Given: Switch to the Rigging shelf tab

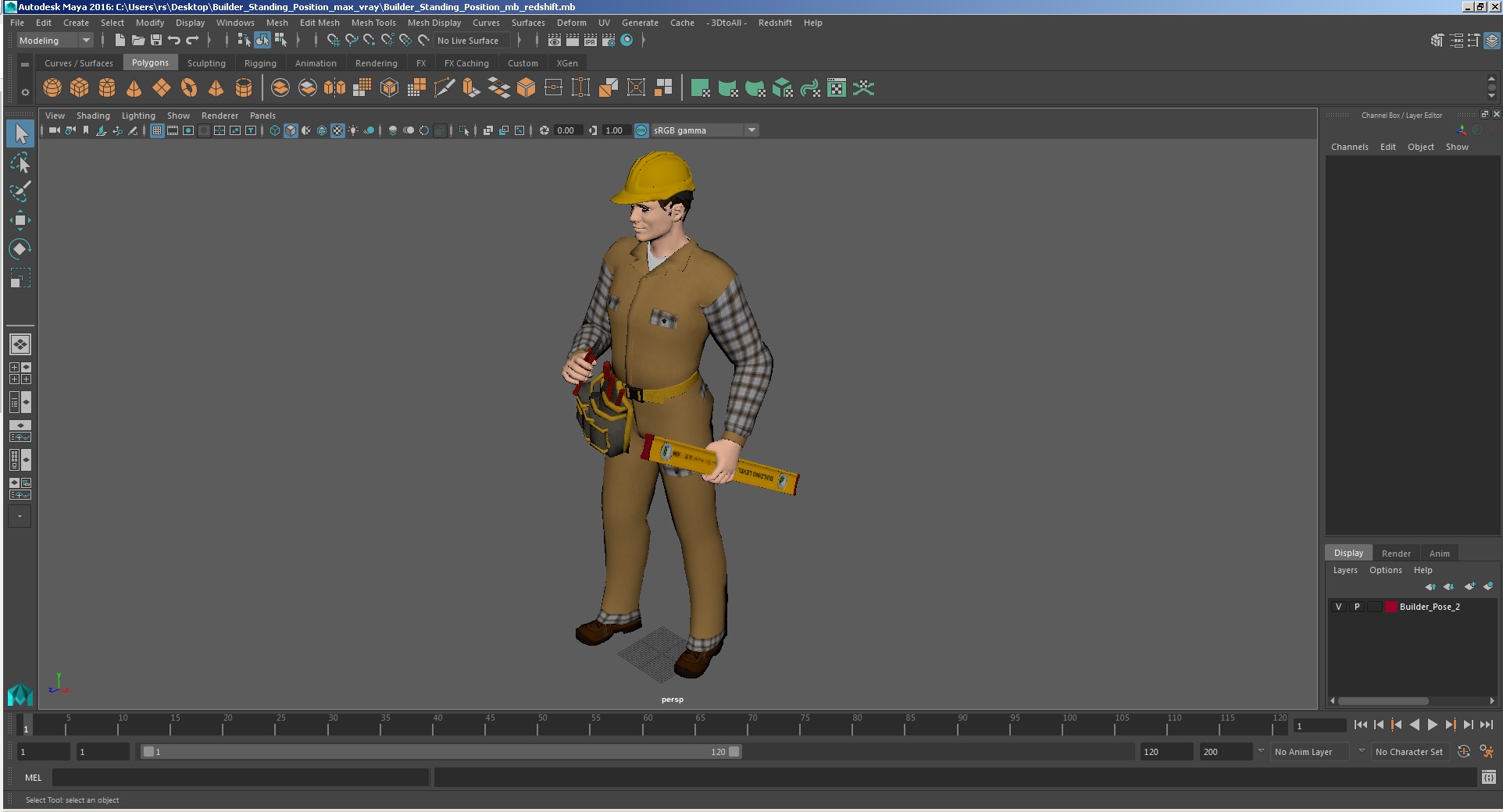Looking at the screenshot, I should 260,63.
